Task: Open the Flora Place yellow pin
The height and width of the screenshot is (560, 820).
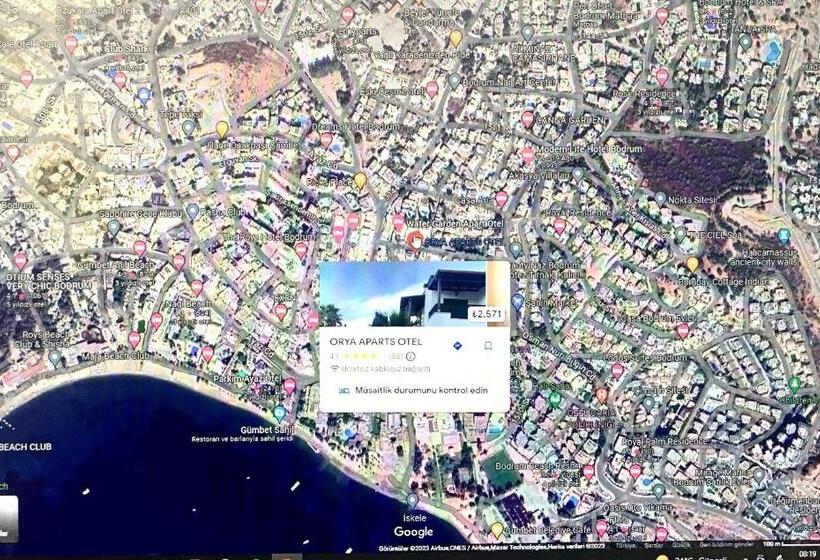Action: pyautogui.click(x=360, y=181)
